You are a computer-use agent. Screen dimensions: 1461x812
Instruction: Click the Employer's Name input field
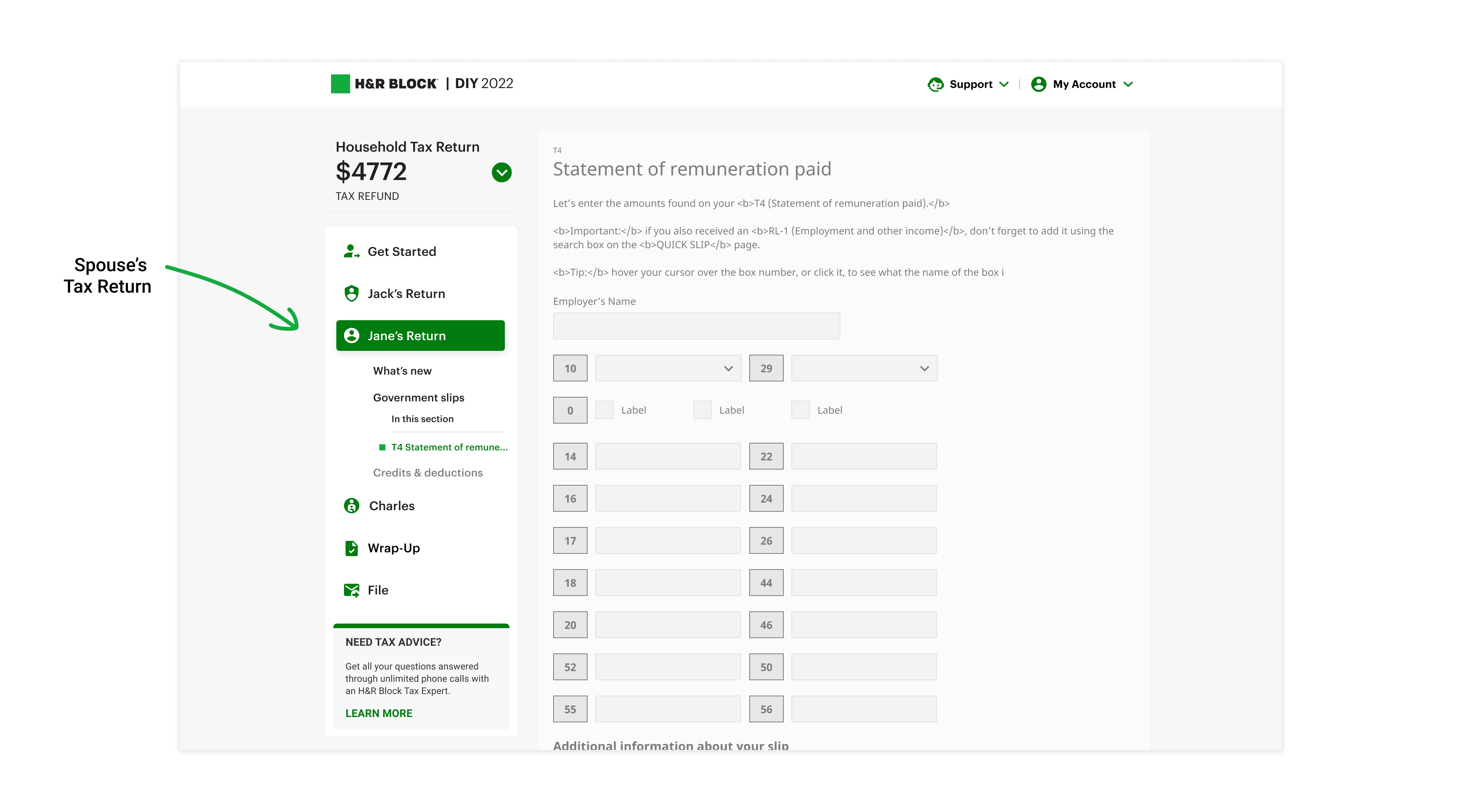click(x=696, y=326)
